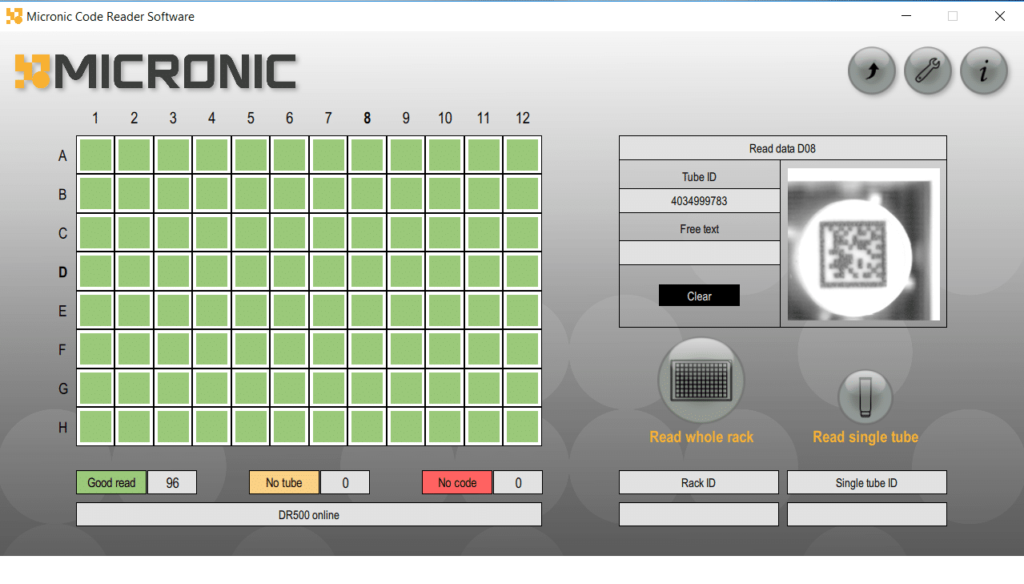Open the info icon button

tap(984, 71)
